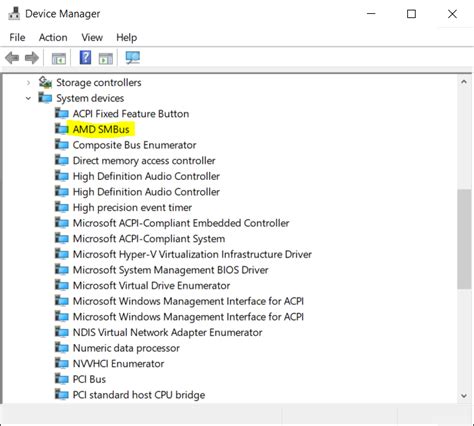This screenshot has width=474, height=426.
Task: Open the View menu
Action: (92, 37)
